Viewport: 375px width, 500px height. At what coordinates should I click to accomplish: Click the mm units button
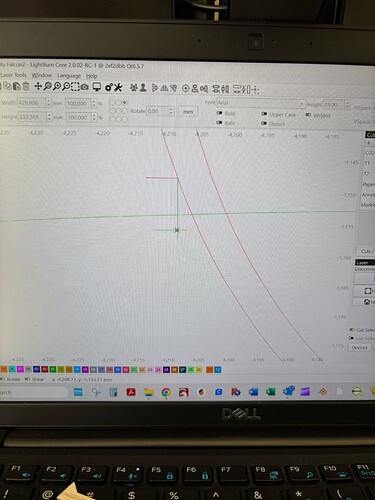click(x=188, y=112)
